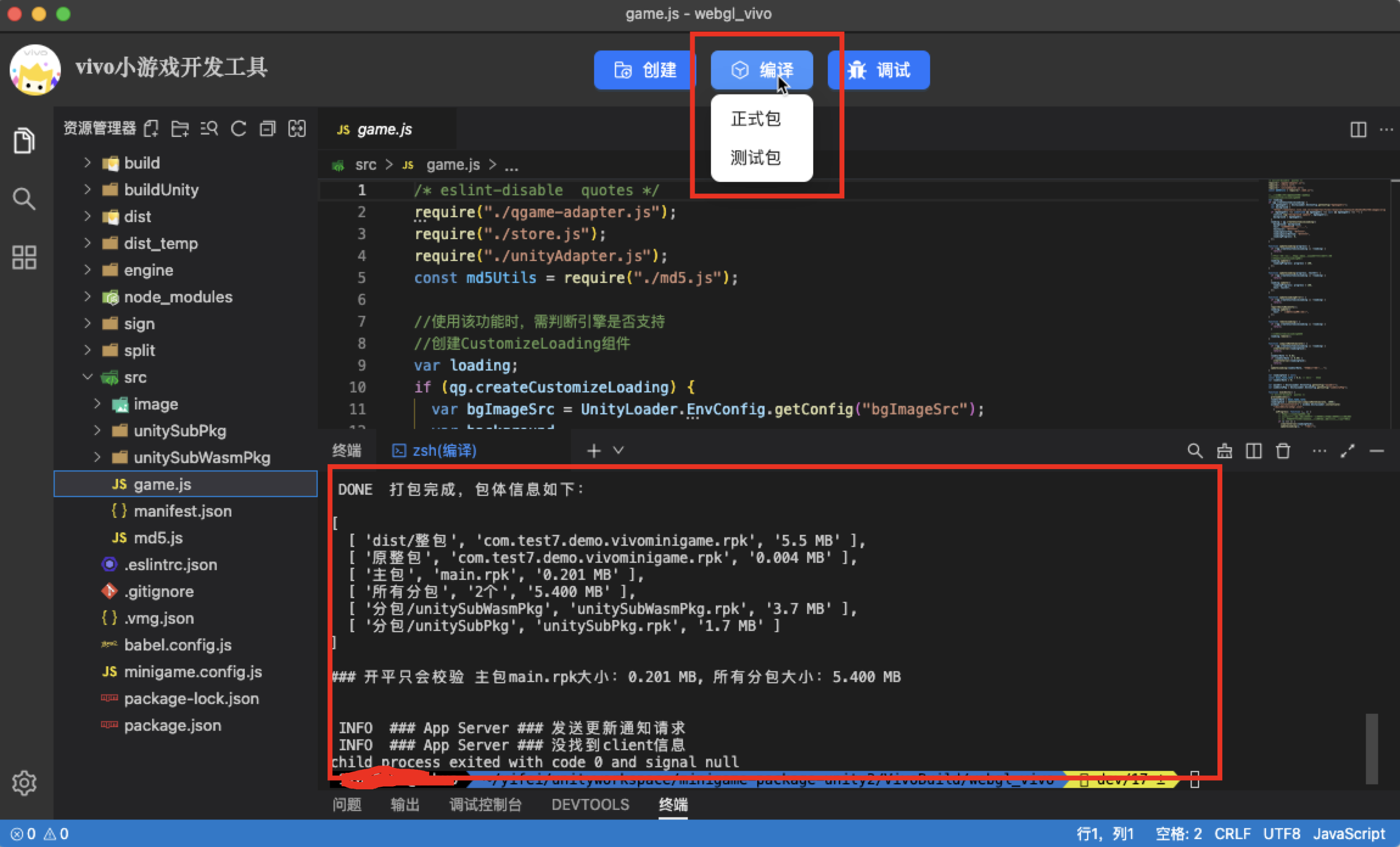Click UTF8 encoding selector
Image resolution: width=1400 pixels, height=847 pixels.
coord(1282,834)
